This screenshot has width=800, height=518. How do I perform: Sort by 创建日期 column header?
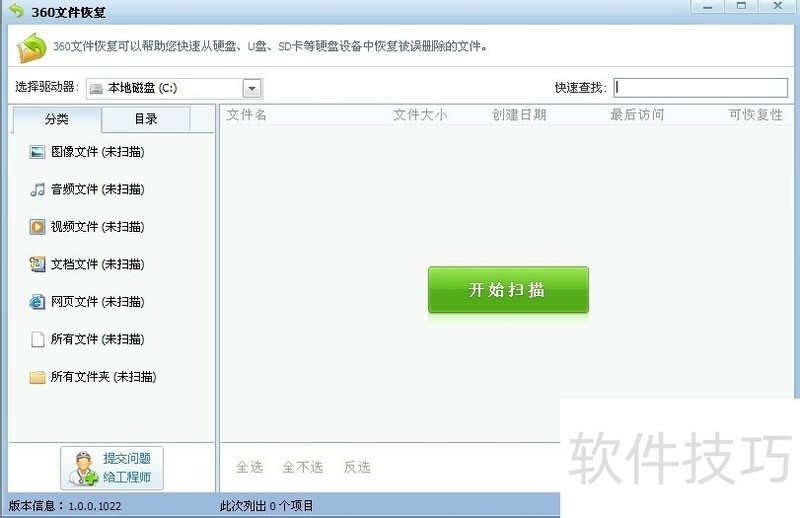(519, 115)
